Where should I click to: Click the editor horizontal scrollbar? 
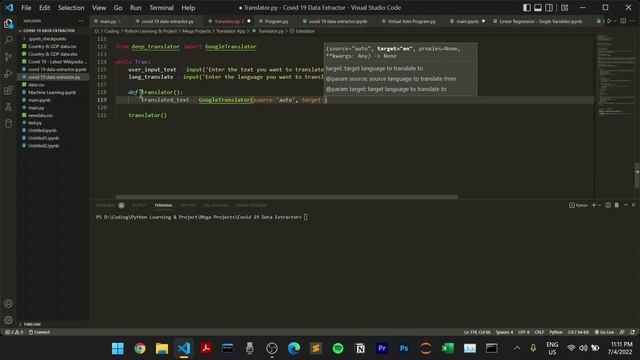point(287,197)
